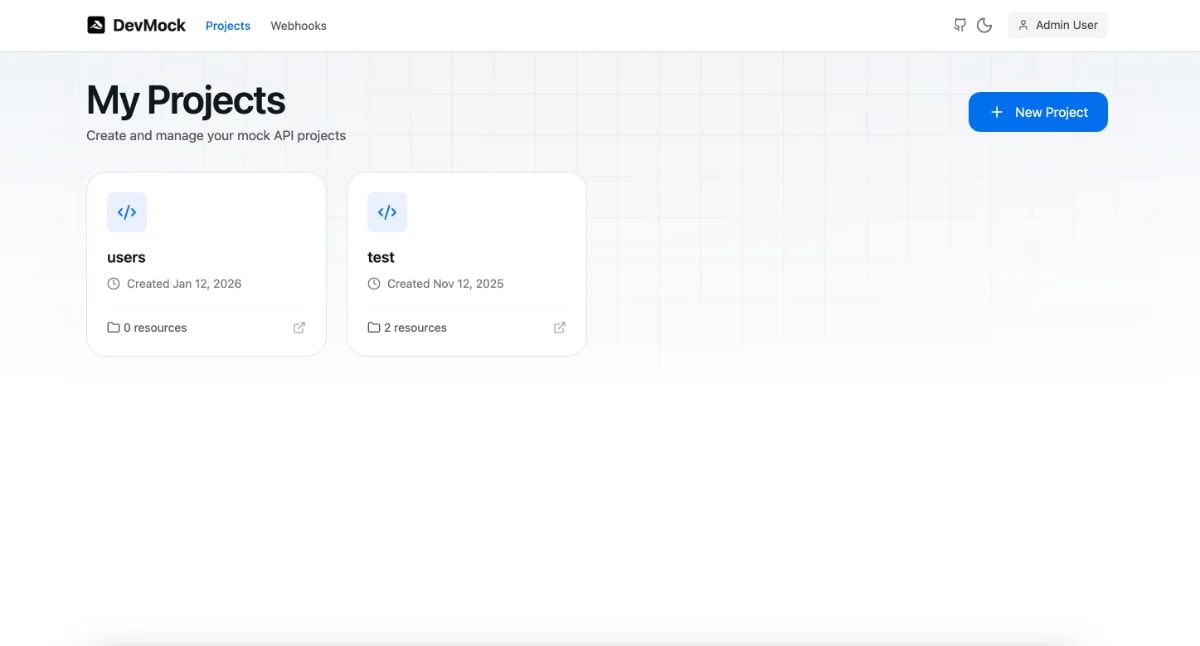The height and width of the screenshot is (646, 1200).
Task: Open the external link icon on the test card
Action: pos(559,327)
